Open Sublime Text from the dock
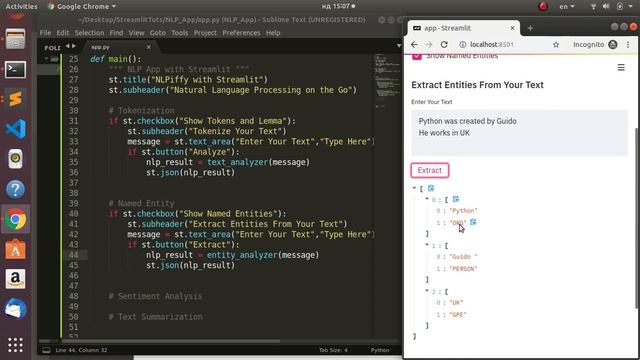The image size is (640, 360). coord(16,99)
